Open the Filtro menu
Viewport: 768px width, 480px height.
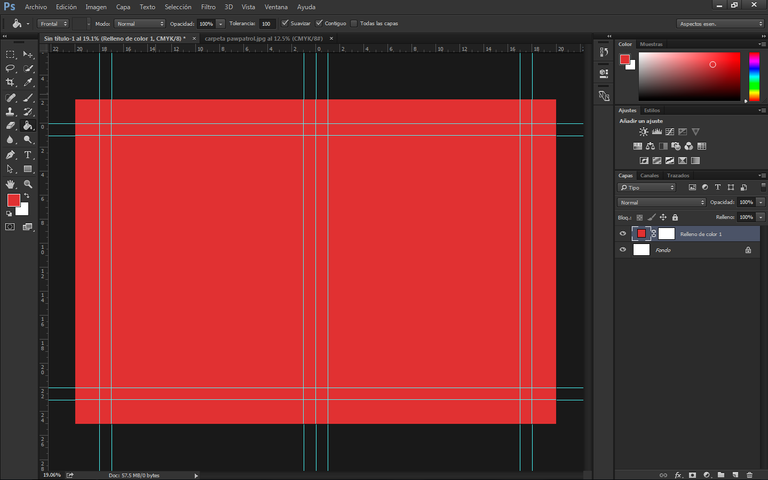208,7
